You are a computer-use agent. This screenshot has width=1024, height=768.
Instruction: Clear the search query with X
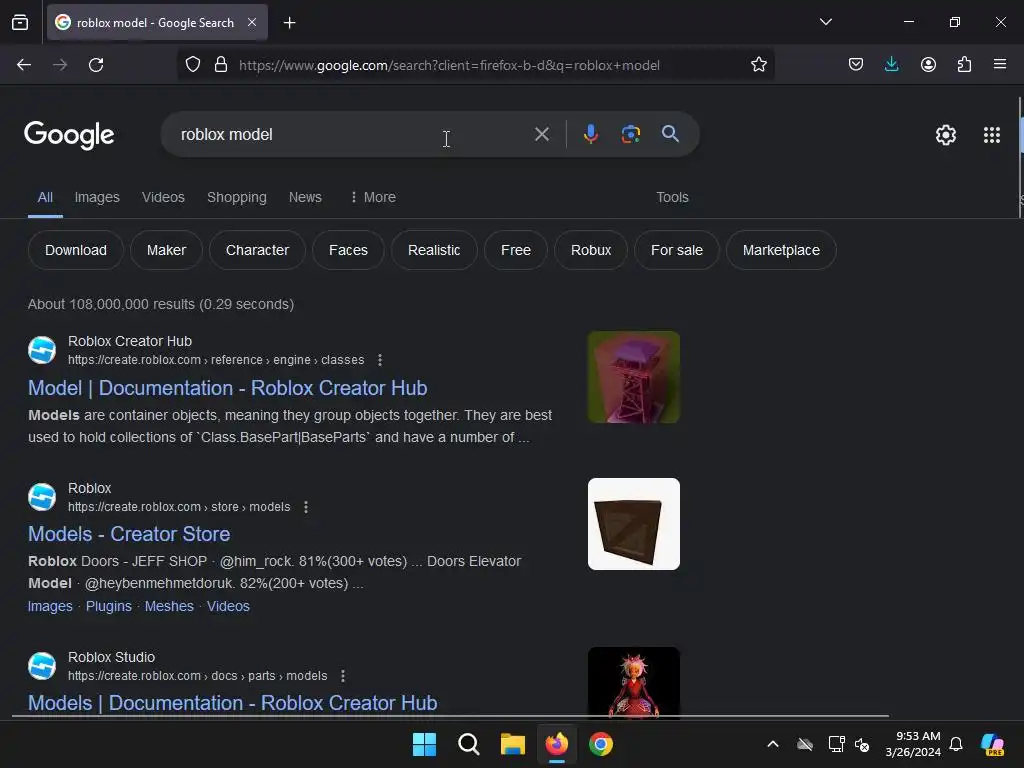(x=541, y=135)
